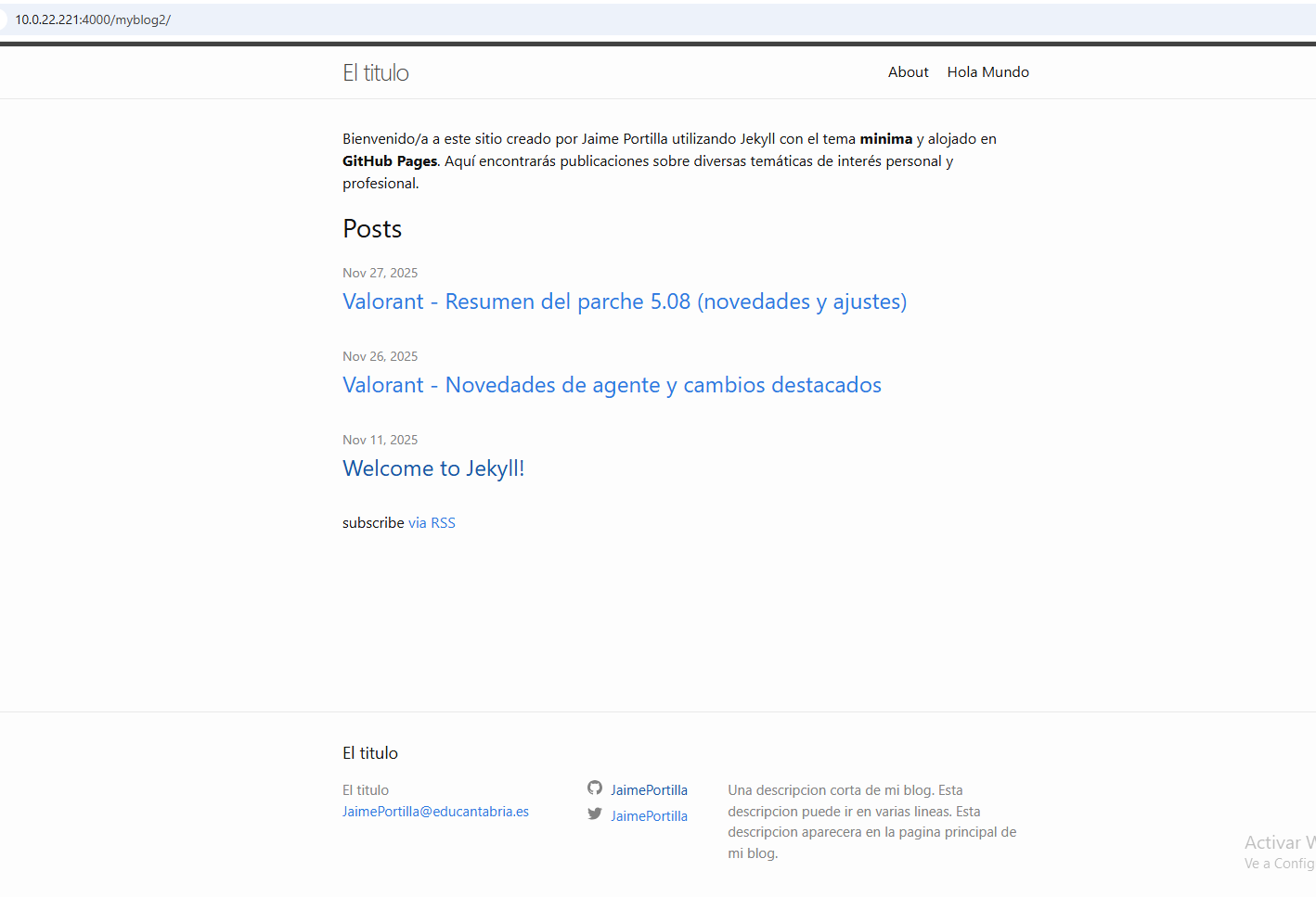Open the Hola Mundo navigation item

(x=987, y=72)
